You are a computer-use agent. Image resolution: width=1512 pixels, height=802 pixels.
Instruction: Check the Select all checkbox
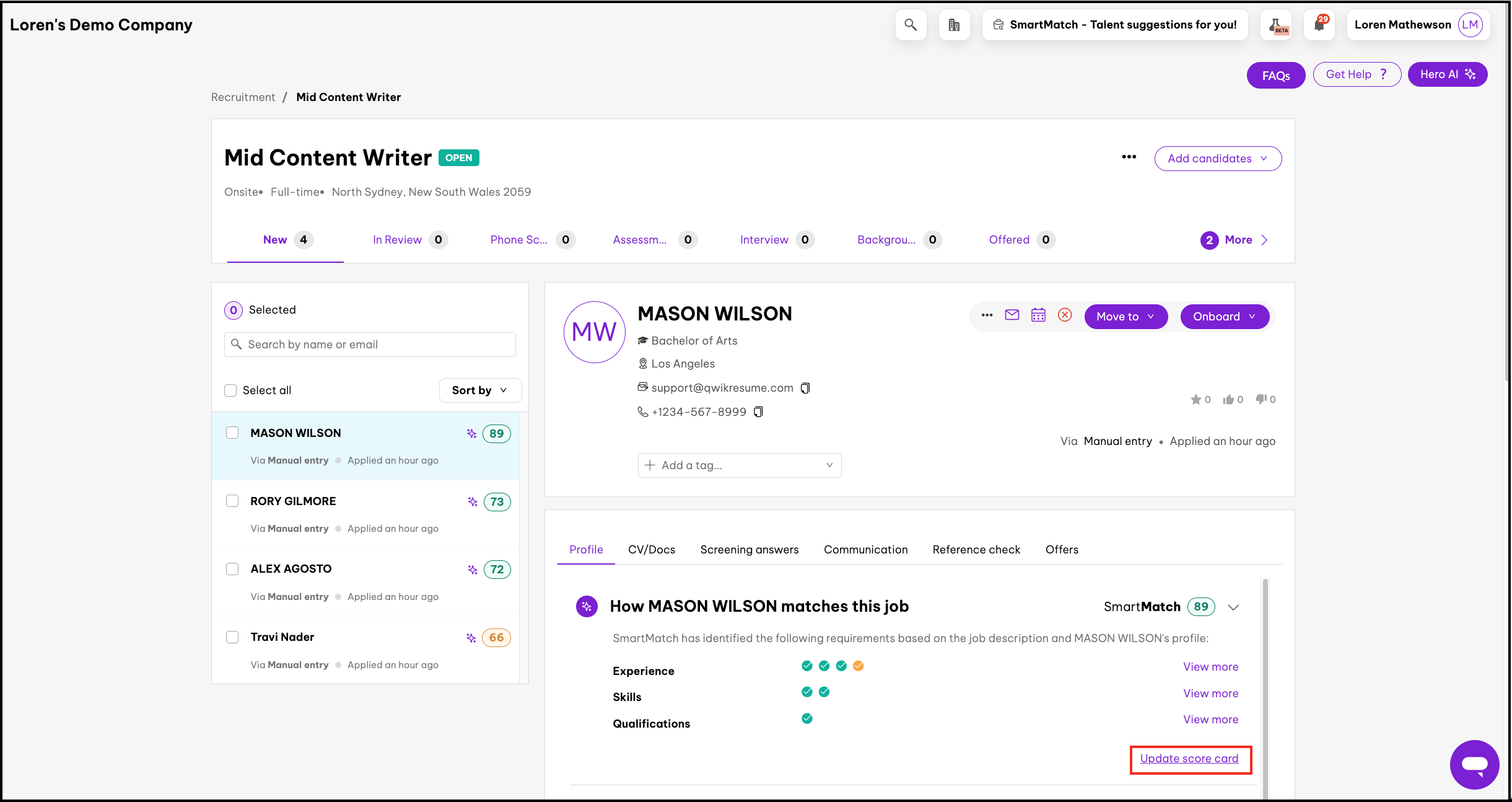[x=230, y=390]
